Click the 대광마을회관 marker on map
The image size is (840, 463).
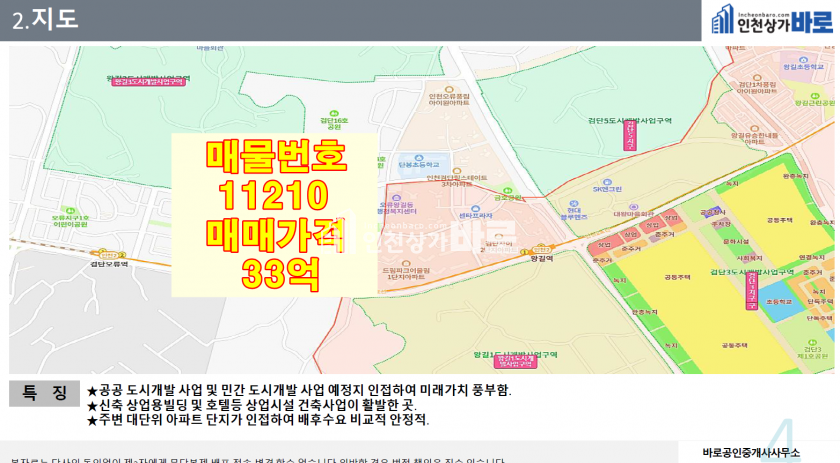pos(632,212)
